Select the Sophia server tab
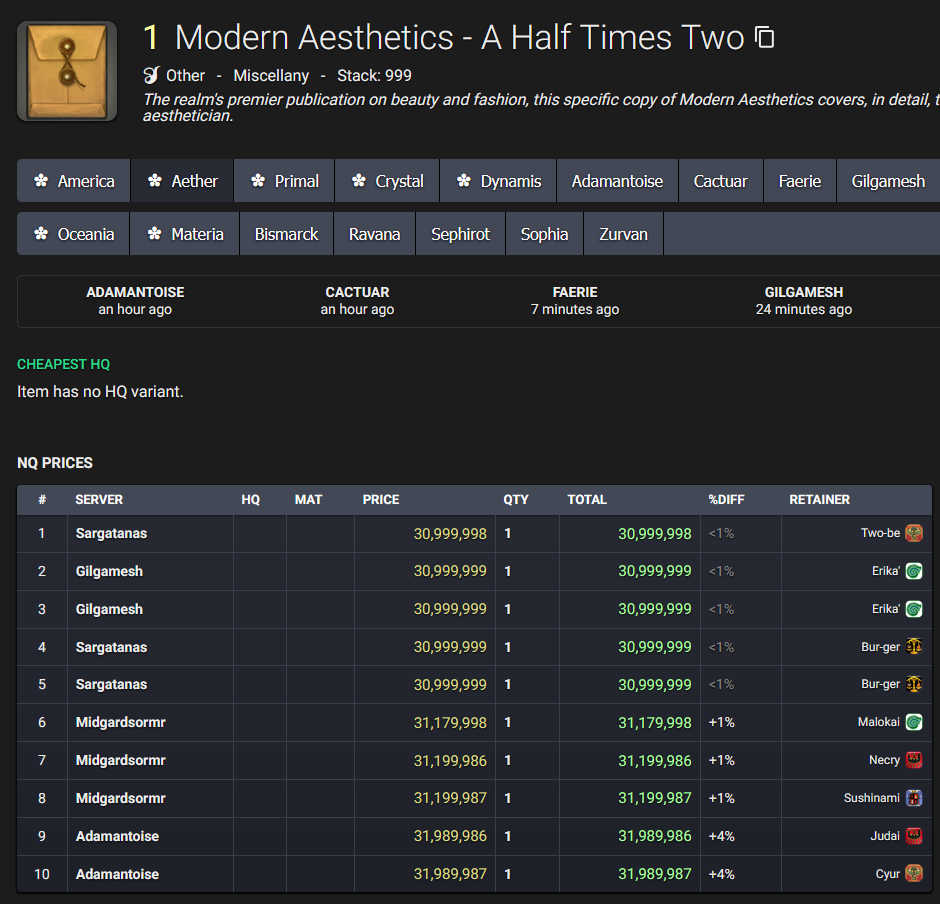Image resolution: width=940 pixels, height=904 pixels. [x=544, y=234]
